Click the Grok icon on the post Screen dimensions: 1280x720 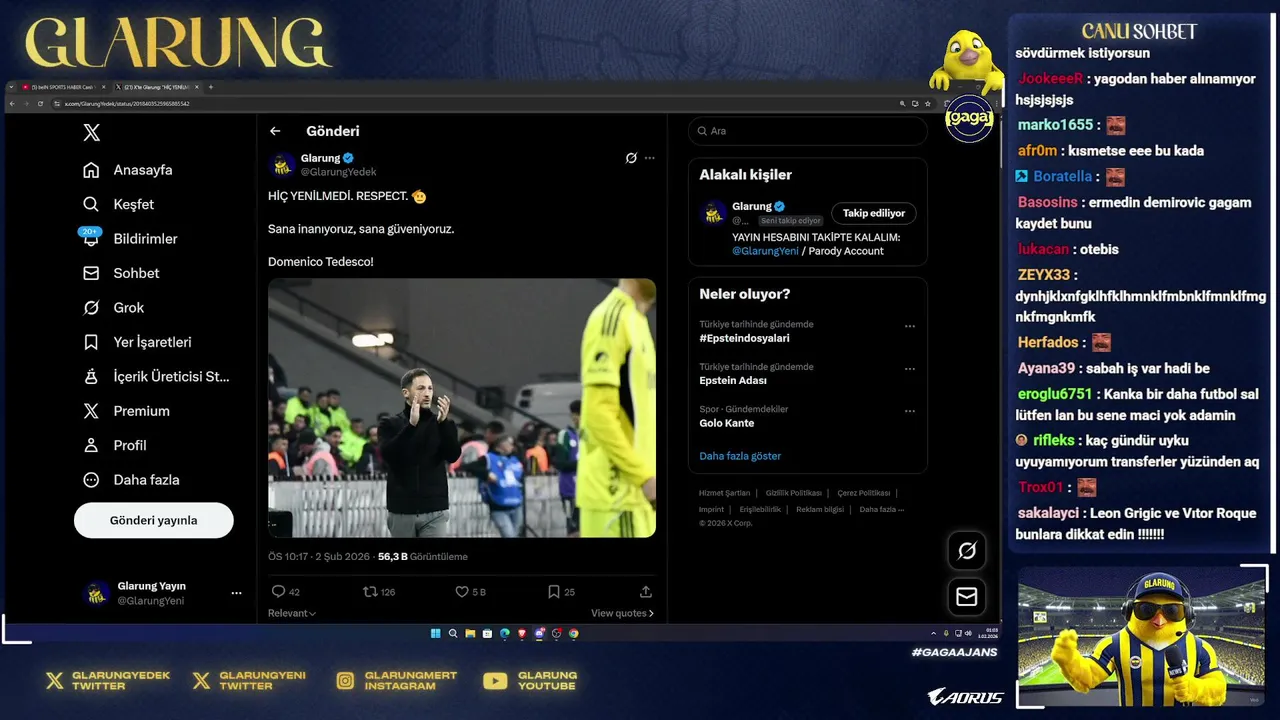pos(631,158)
